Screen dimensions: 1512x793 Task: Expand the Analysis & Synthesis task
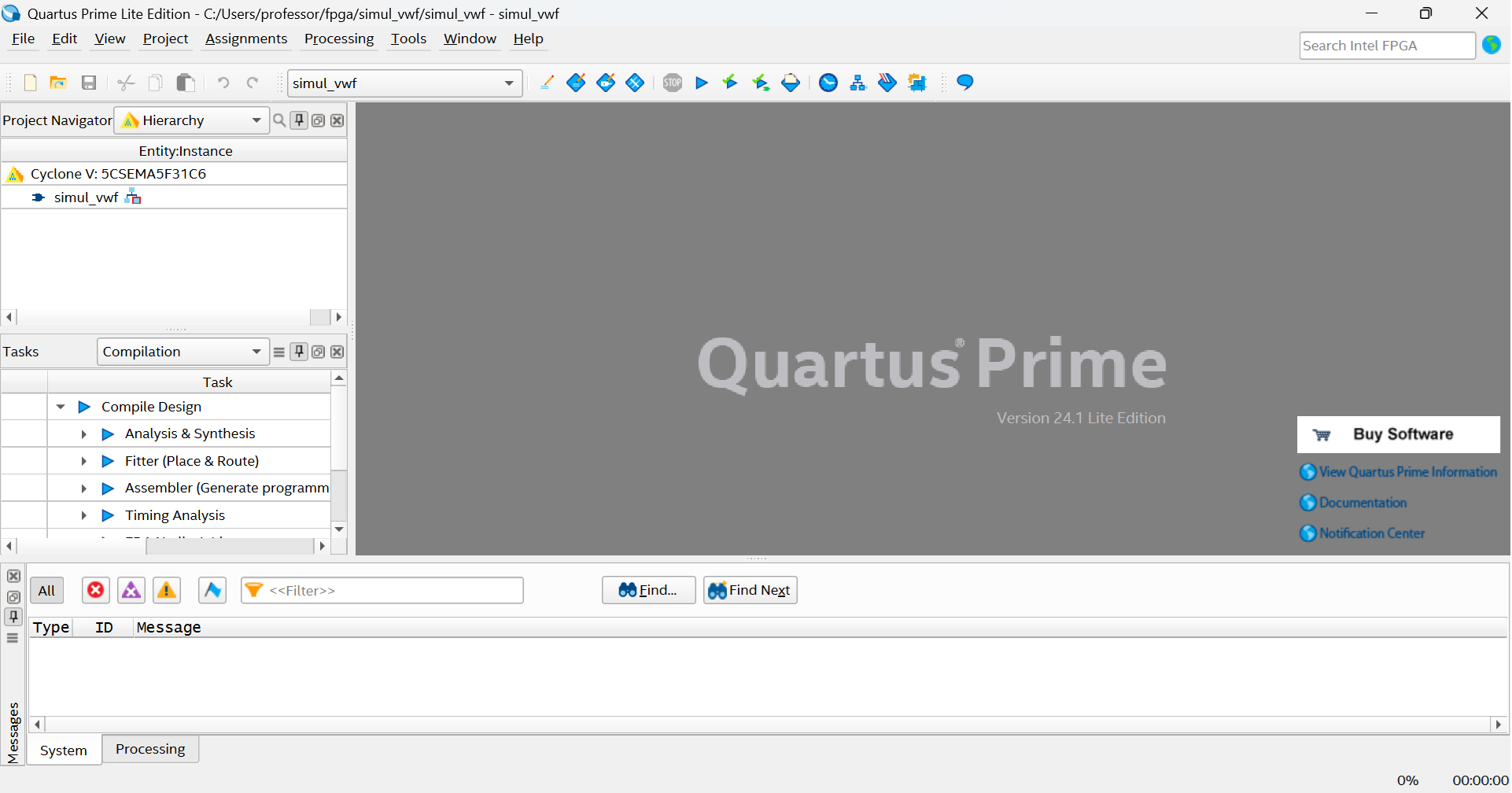[83, 434]
